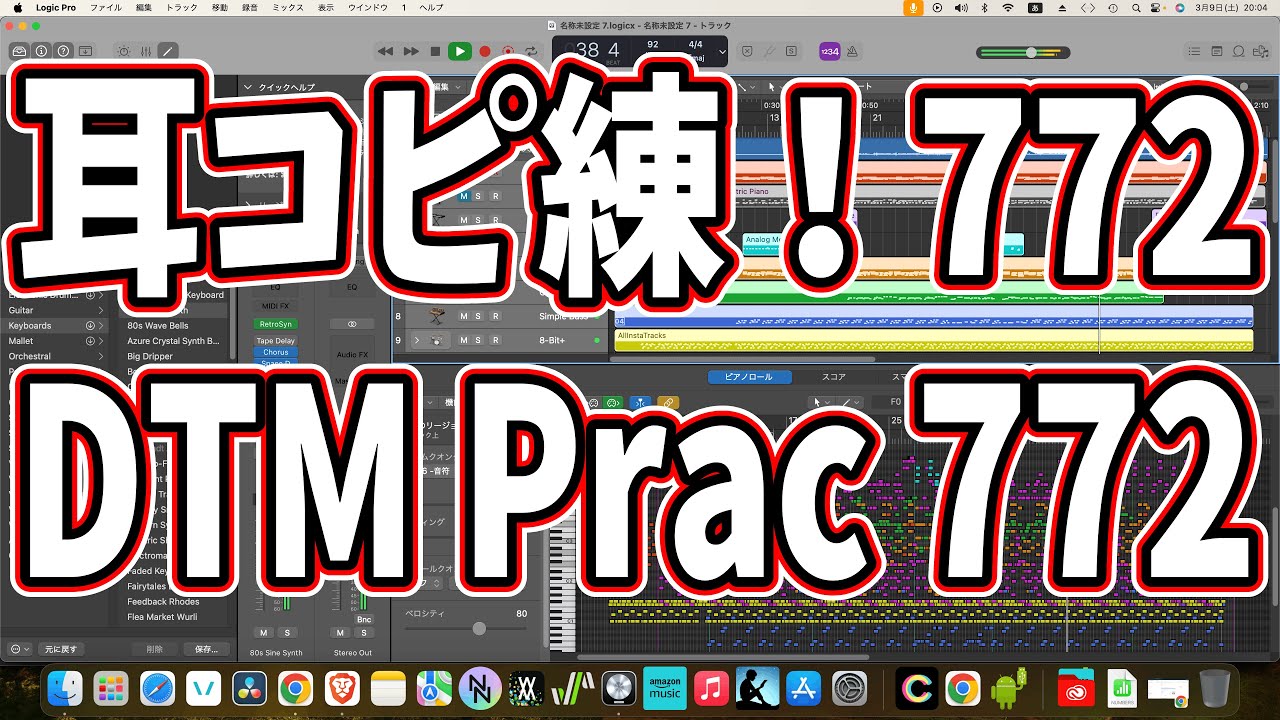
Task: Open the Library panel icon
Action: (19, 51)
